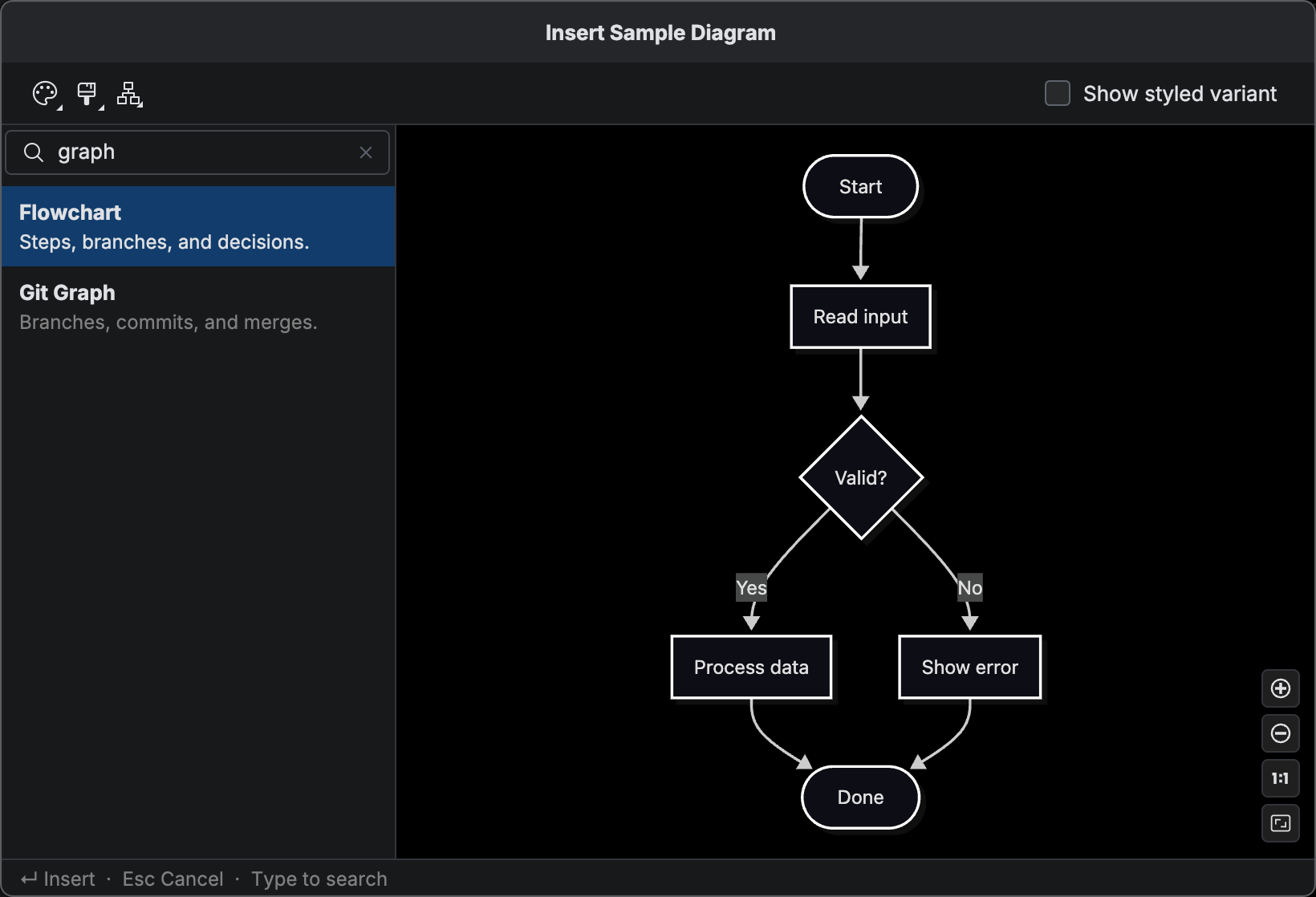Select the Git Graph sample item
This screenshot has height=897, width=1316.
coord(198,306)
